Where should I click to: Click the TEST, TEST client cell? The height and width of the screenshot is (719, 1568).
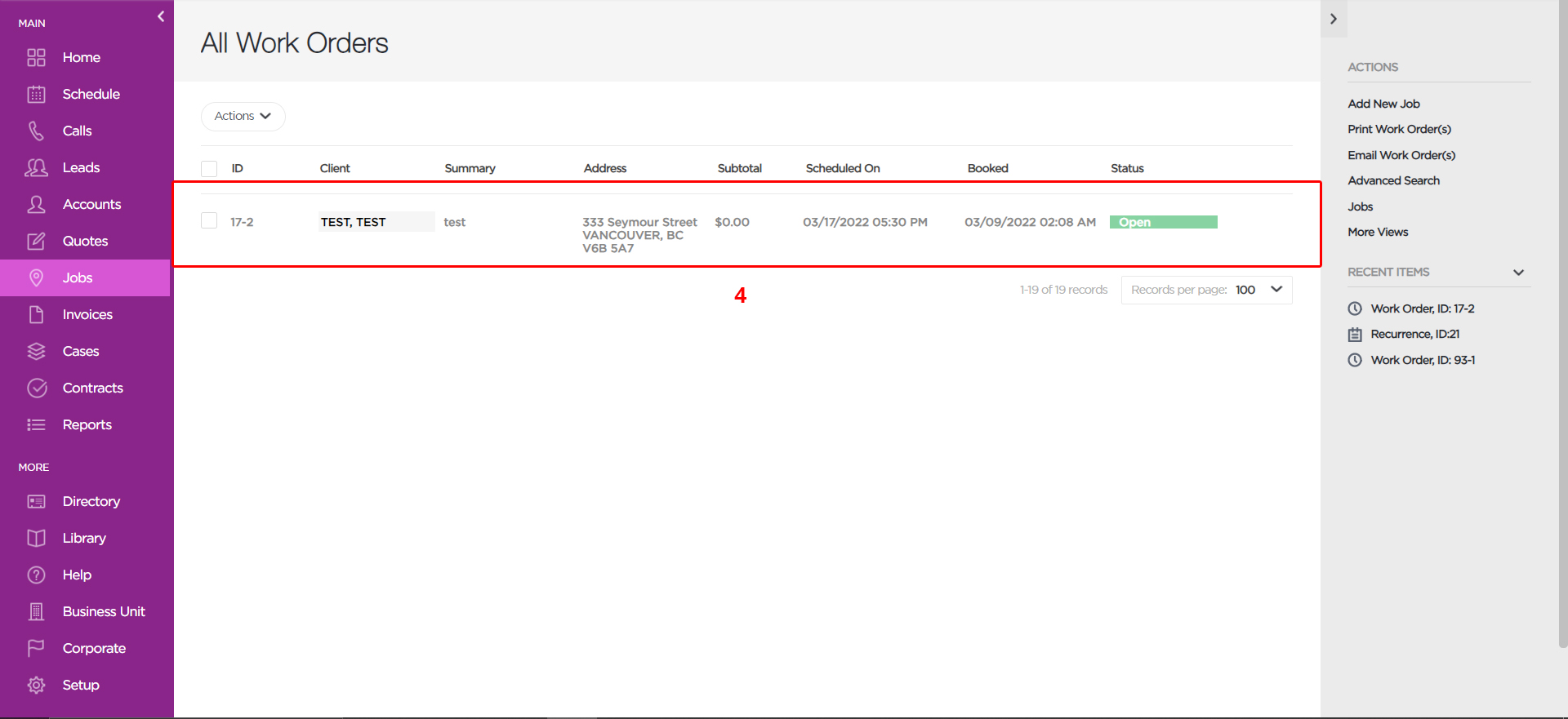[376, 222]
